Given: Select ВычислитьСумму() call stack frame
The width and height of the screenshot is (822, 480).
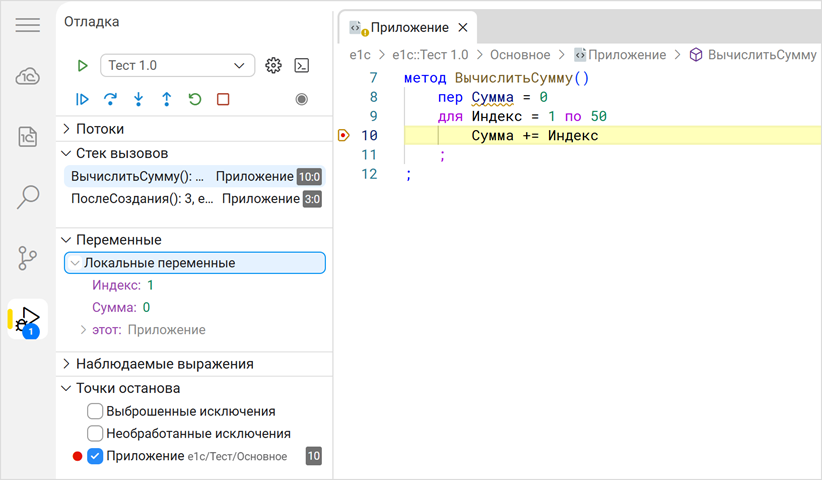Looking at the screenshot, I should 195,177.
